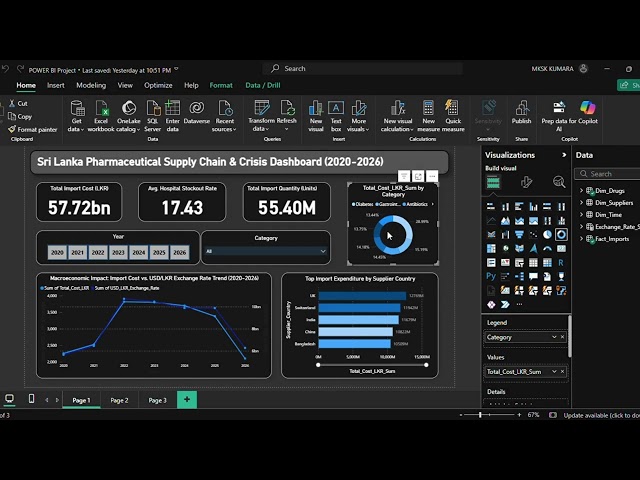Activate the Format painter
The width and height of the screenshot is (640, 480).
[x=33, y=129]
